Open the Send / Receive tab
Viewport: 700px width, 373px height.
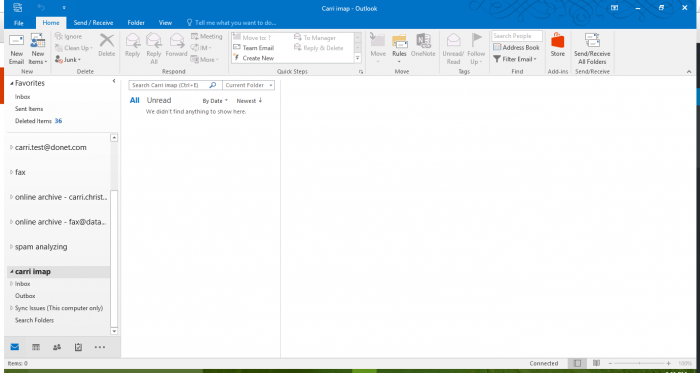tap(93, 23)
